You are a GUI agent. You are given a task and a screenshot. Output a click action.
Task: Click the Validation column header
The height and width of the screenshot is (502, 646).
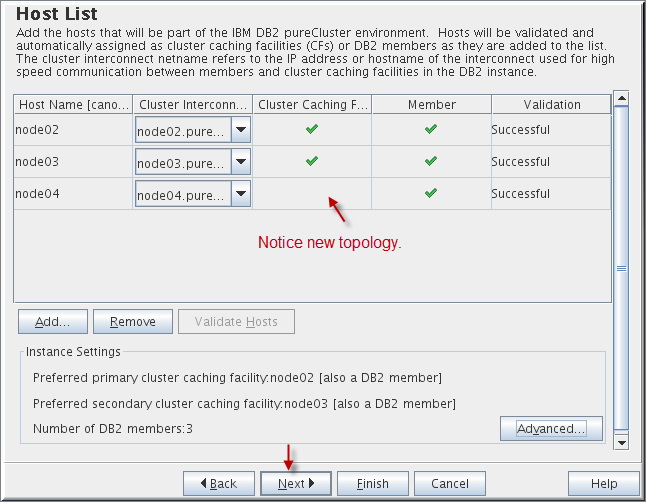click(x=551, y=104)
